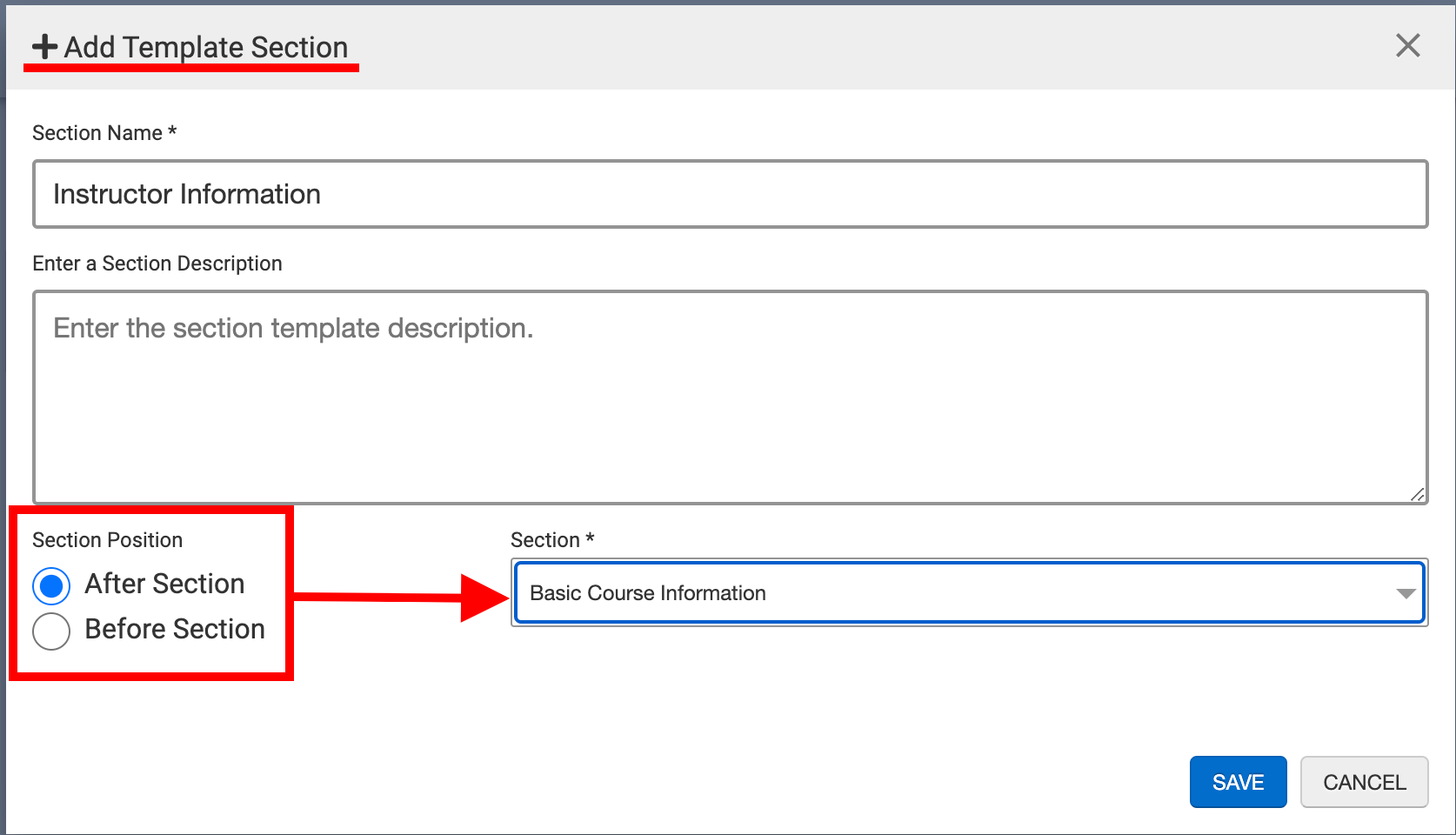
Task: Click the description box resize handle
Action: click(x=1417, y=494)
